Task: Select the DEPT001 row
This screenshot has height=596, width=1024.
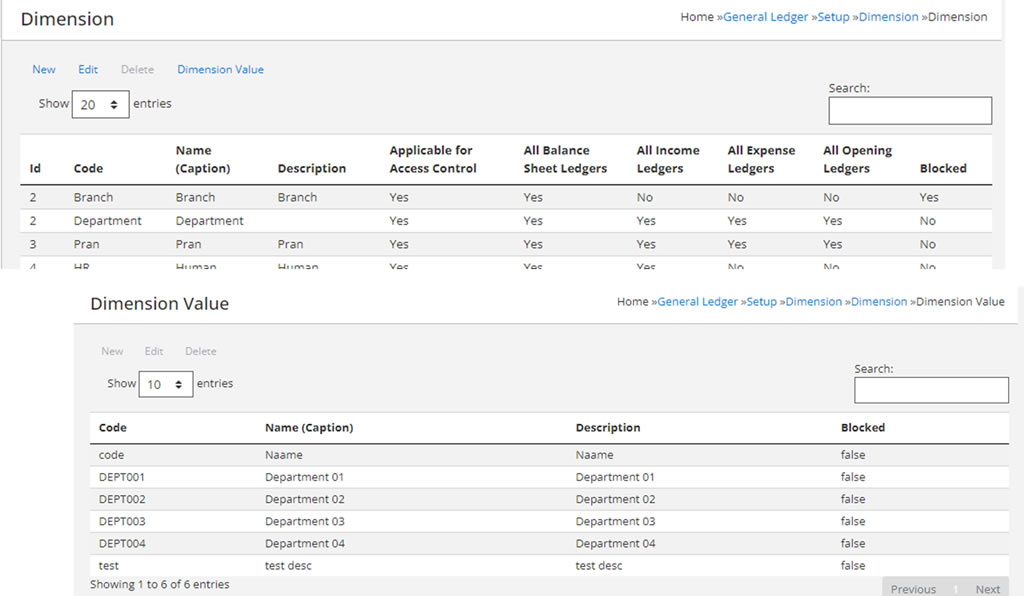Action: pos(122,477)
